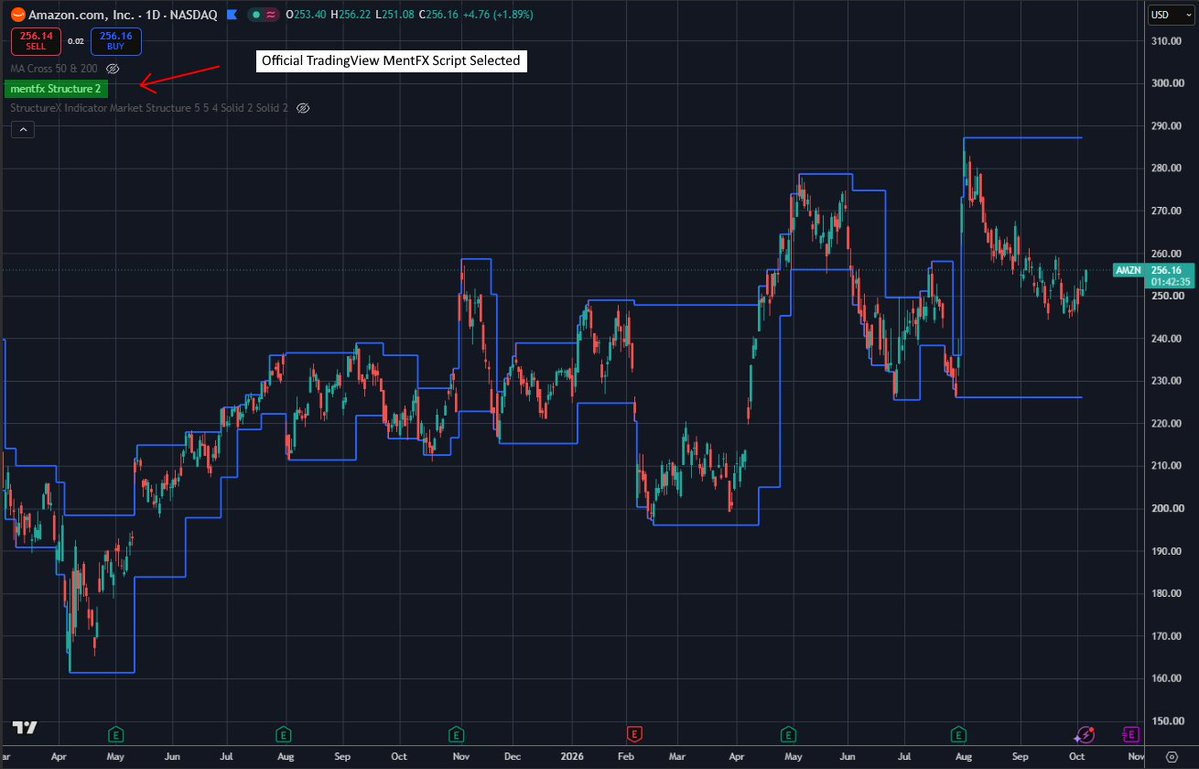Click 190.00 on the price axis

point(1166,551)
